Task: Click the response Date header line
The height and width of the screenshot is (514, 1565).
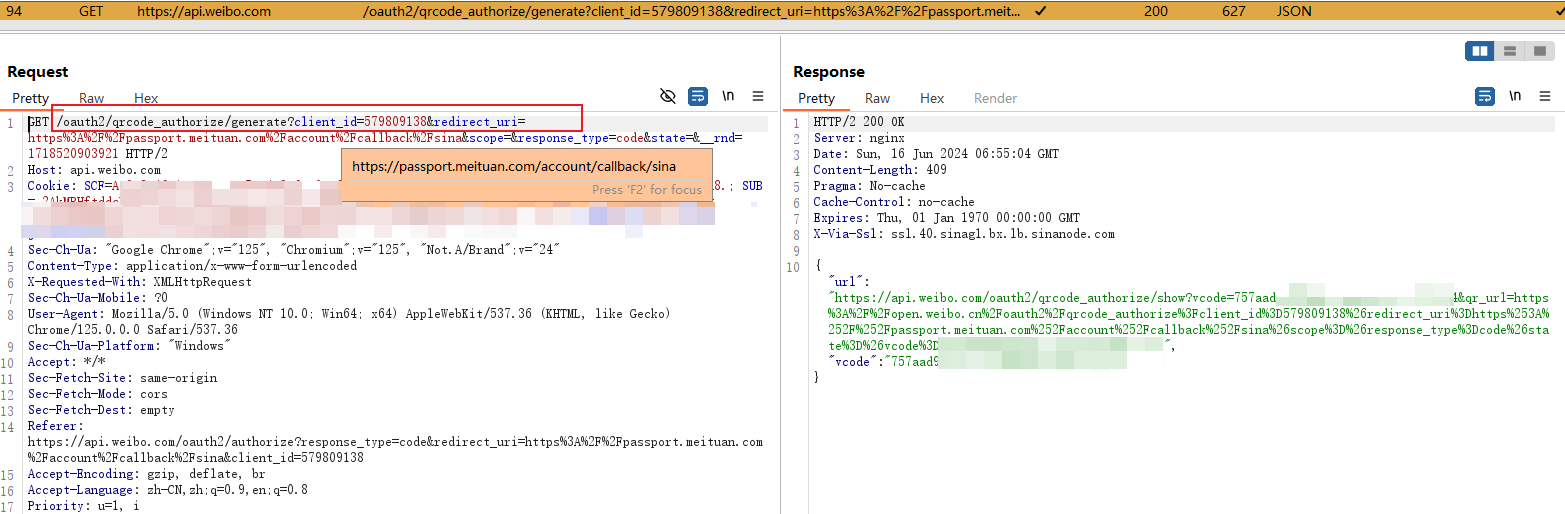Action: coord(936,154)
